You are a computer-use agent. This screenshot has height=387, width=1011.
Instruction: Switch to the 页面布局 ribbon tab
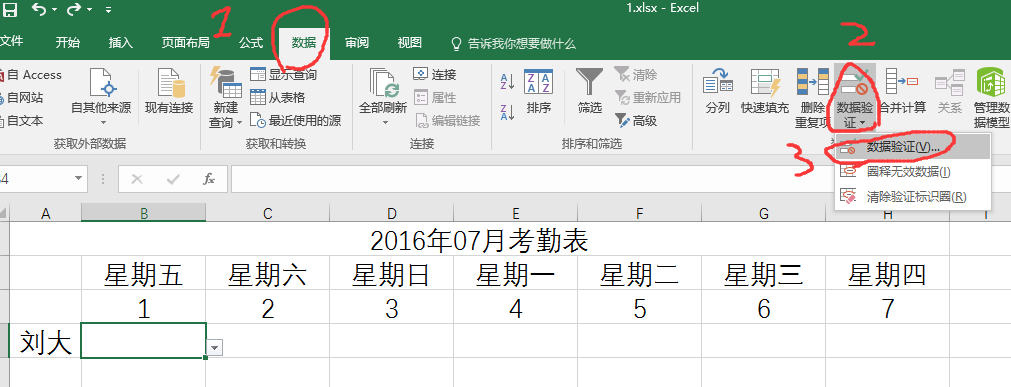coord(186,43)
